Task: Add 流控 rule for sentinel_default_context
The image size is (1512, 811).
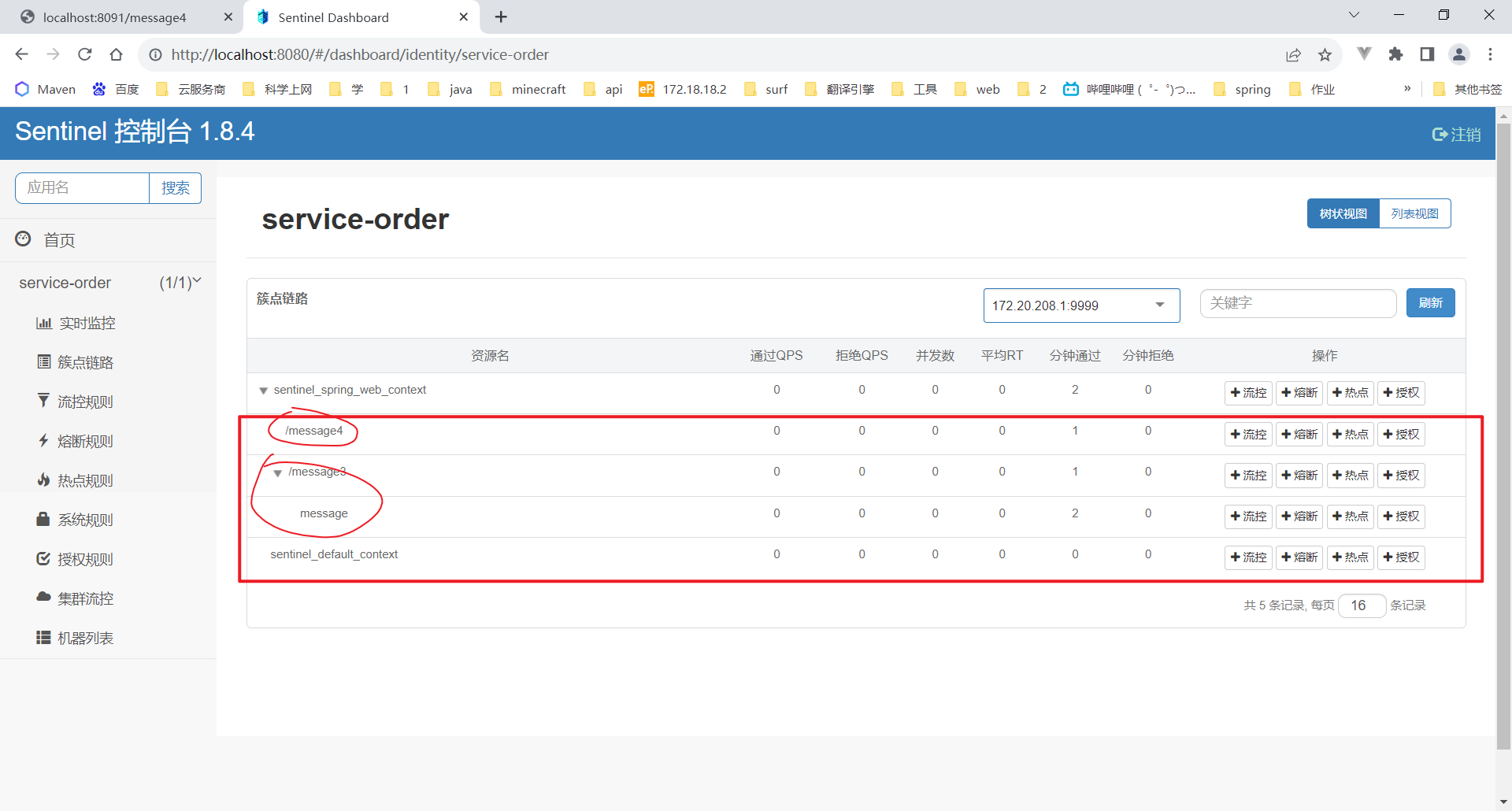Action: pos(1248,557)
